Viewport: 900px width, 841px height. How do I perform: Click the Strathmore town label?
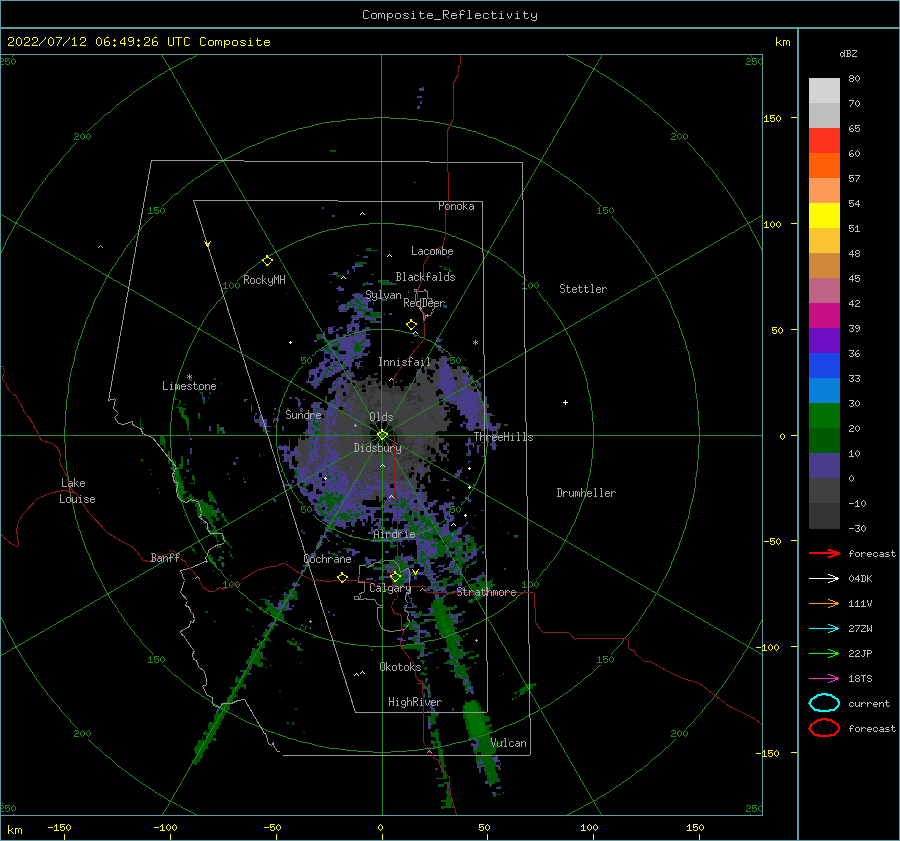486,592
